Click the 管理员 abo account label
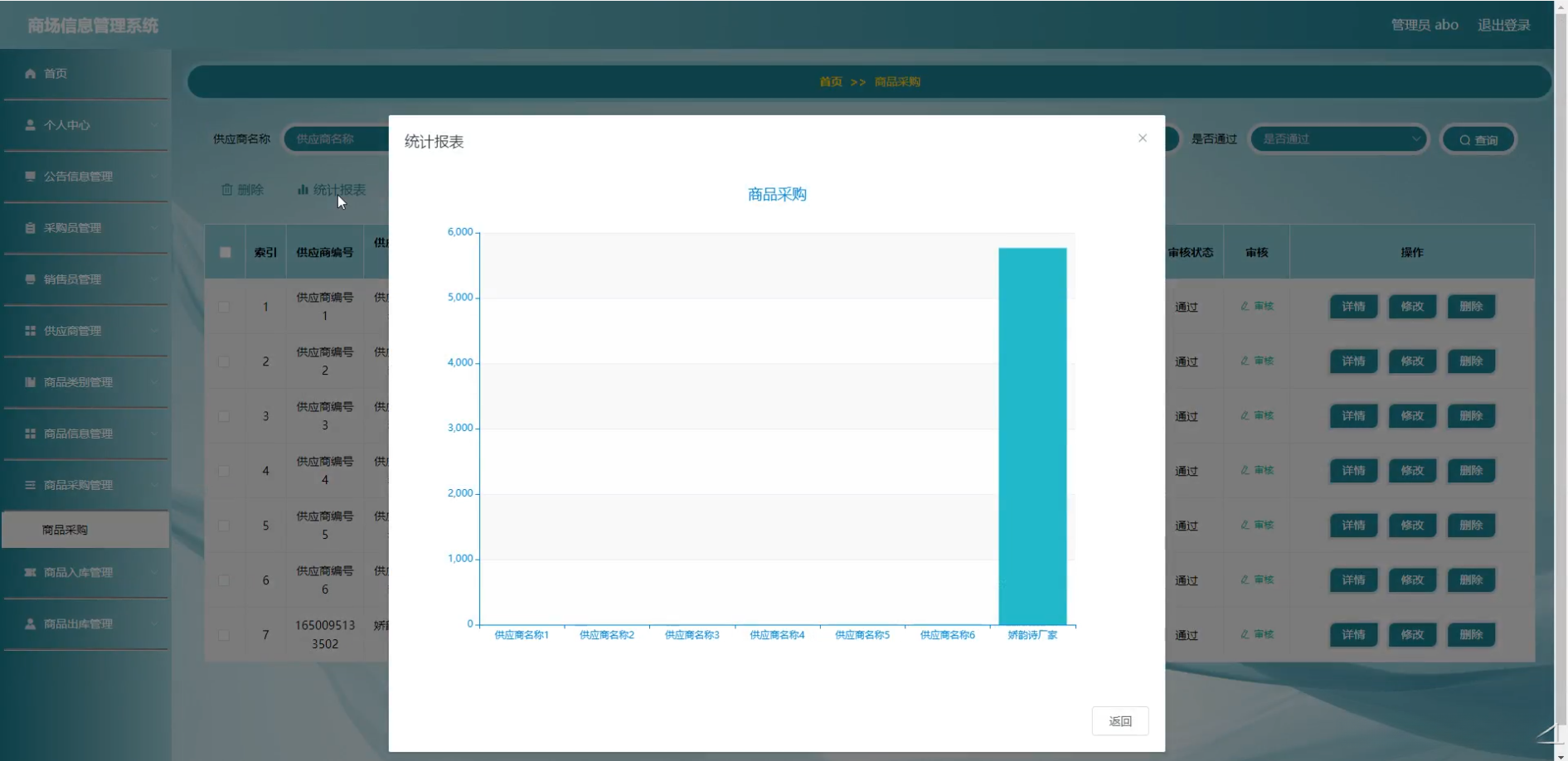 (1425, 25)
